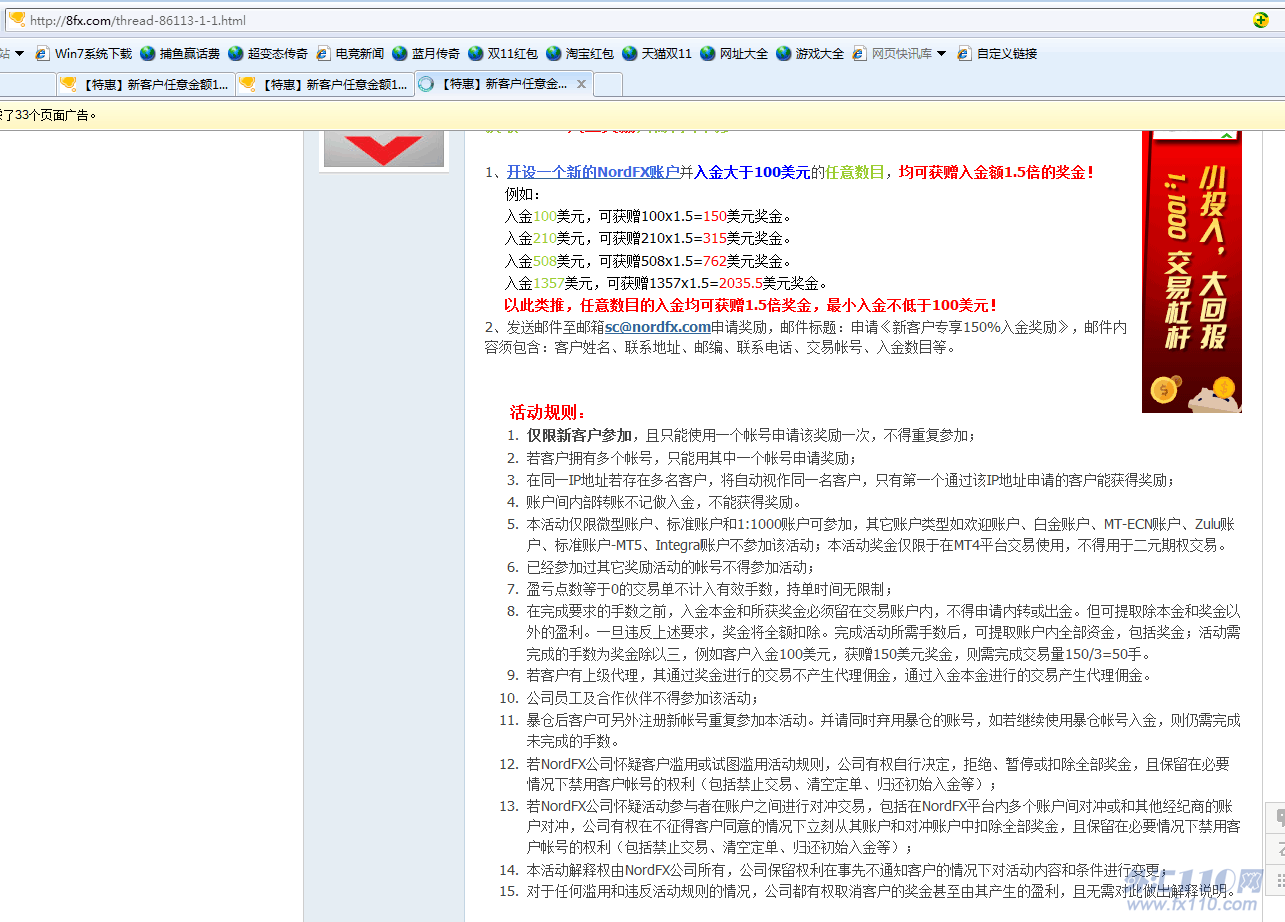The image size is (1285, 922).
Task: Click rule 15 starting 对于任何滥用和违反活动规则
Action: pos(882,891)
